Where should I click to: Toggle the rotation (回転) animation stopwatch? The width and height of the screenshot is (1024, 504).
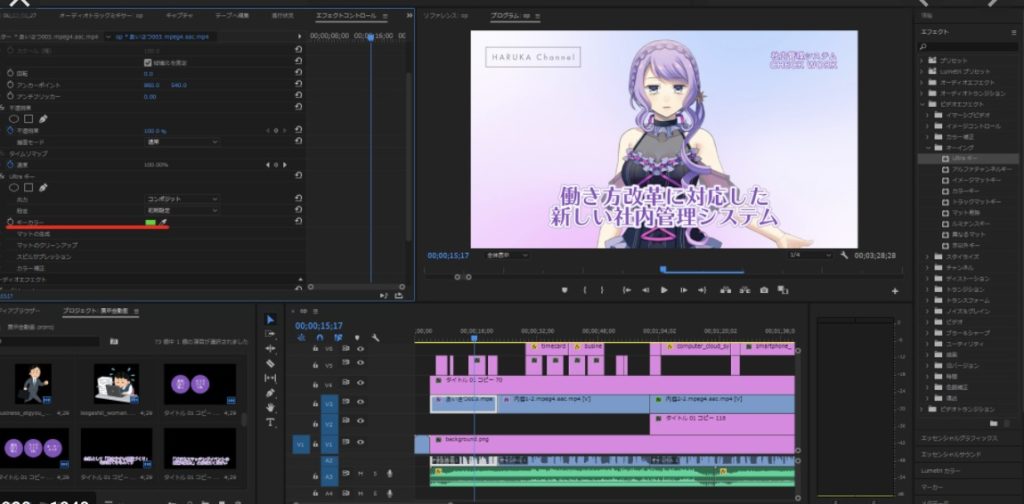click(x=10, y=74)
